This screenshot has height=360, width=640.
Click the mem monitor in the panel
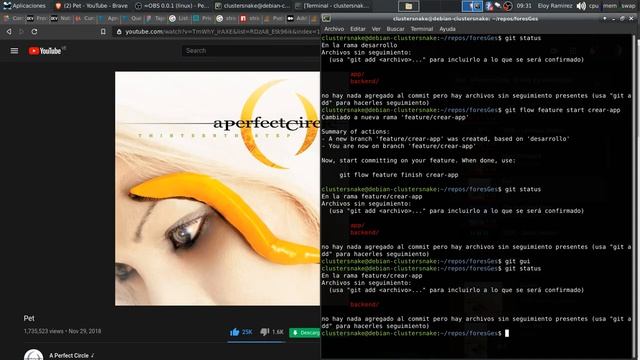pos(610,6)
